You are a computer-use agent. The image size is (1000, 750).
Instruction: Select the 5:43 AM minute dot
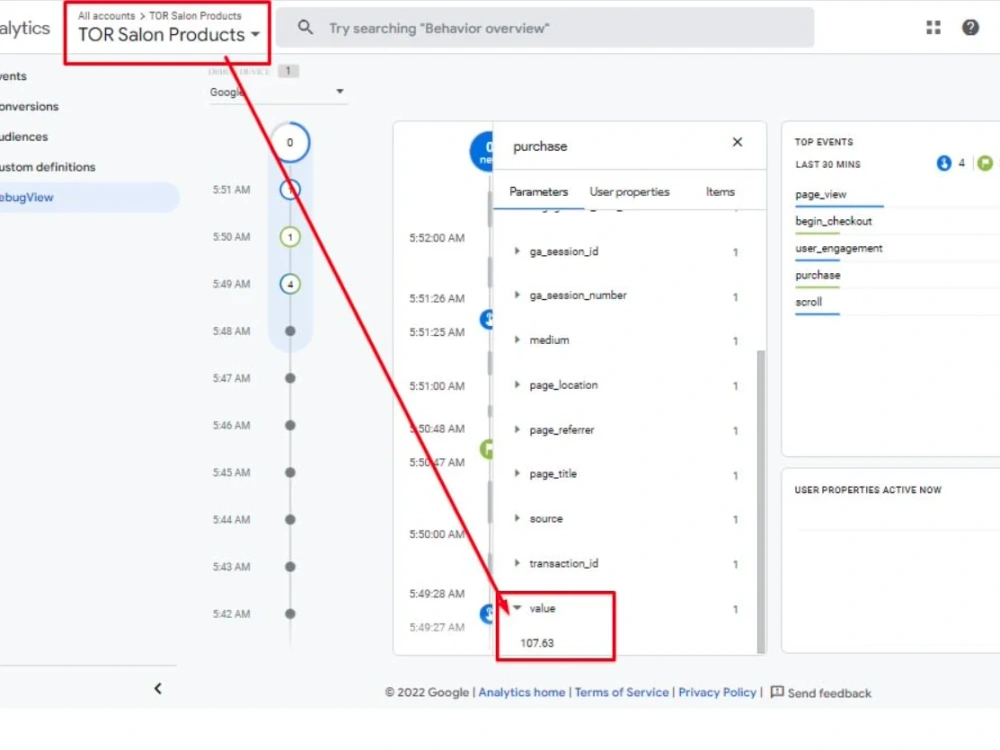[290, 566]
